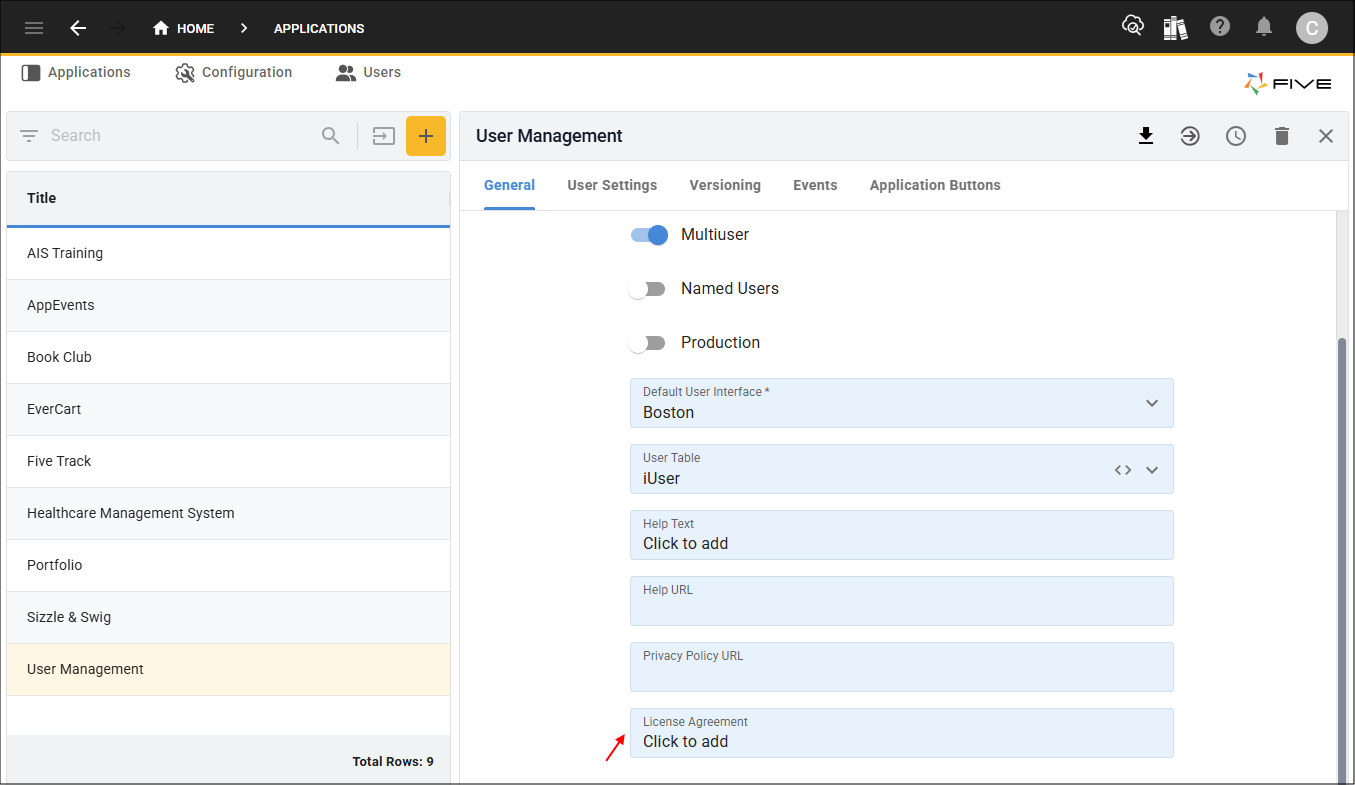
Task: Click the back arrow icon
Action: pyautogui.click(x=78, y=28)
